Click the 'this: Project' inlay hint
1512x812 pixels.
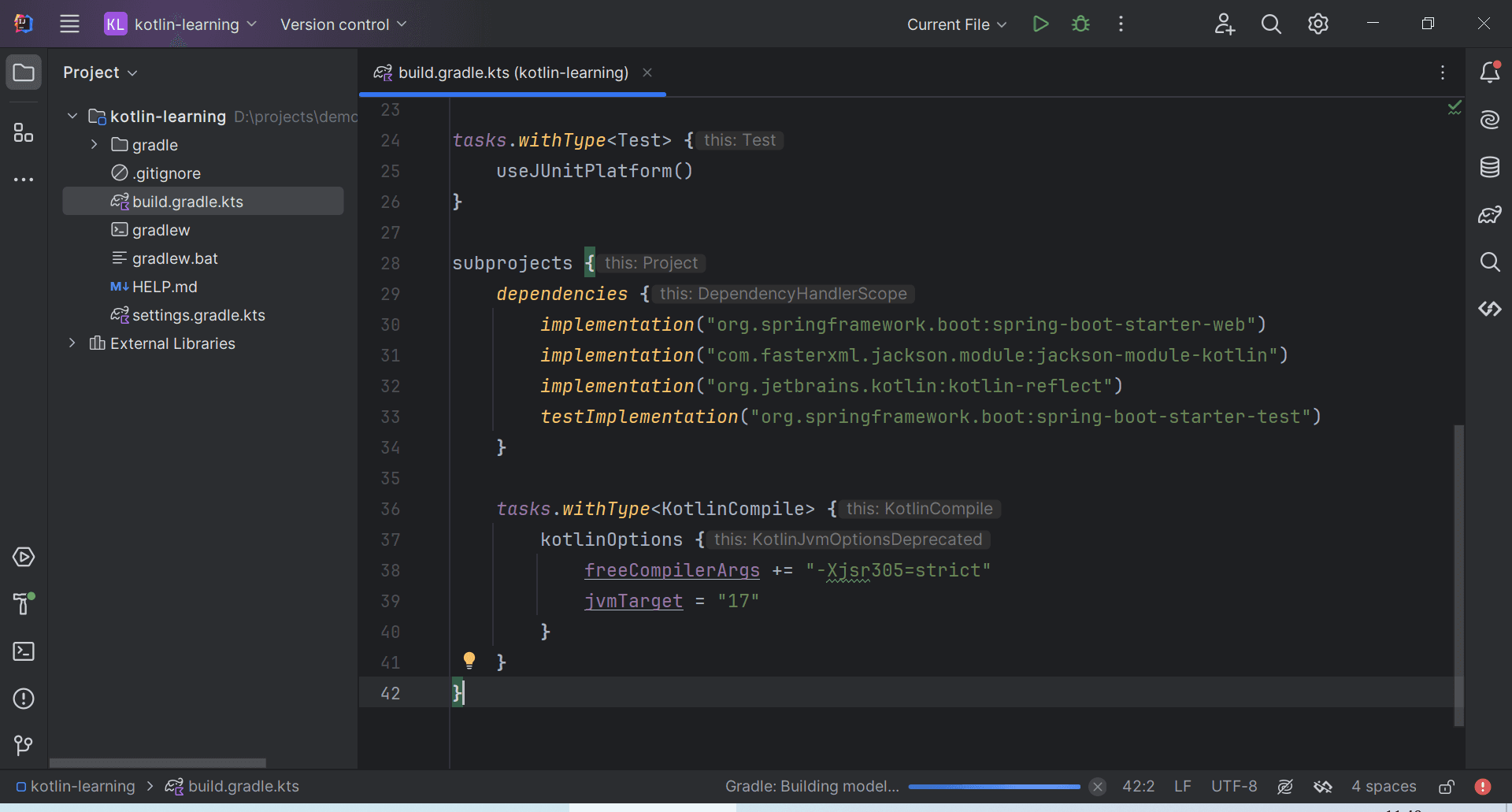coord(650,263)
